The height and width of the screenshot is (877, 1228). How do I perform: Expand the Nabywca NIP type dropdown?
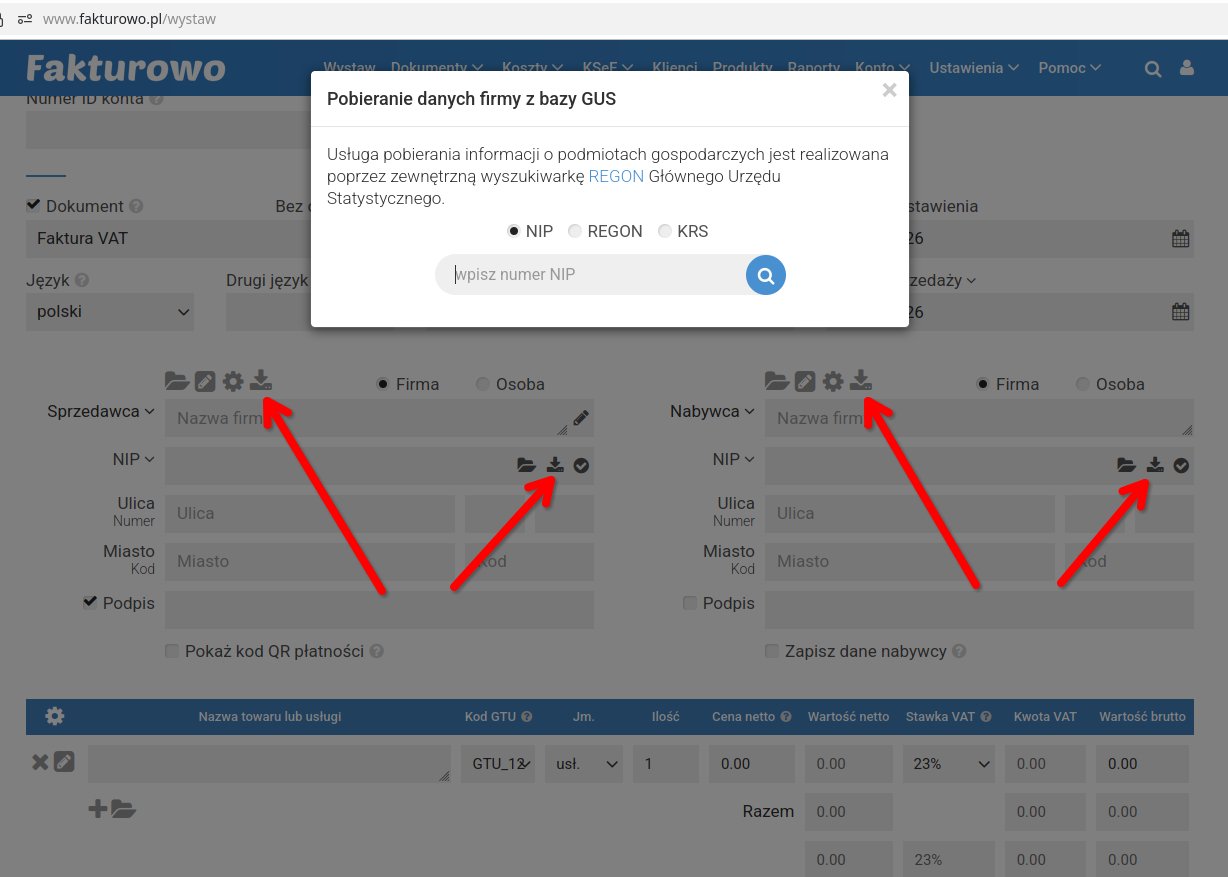[734, 459]
